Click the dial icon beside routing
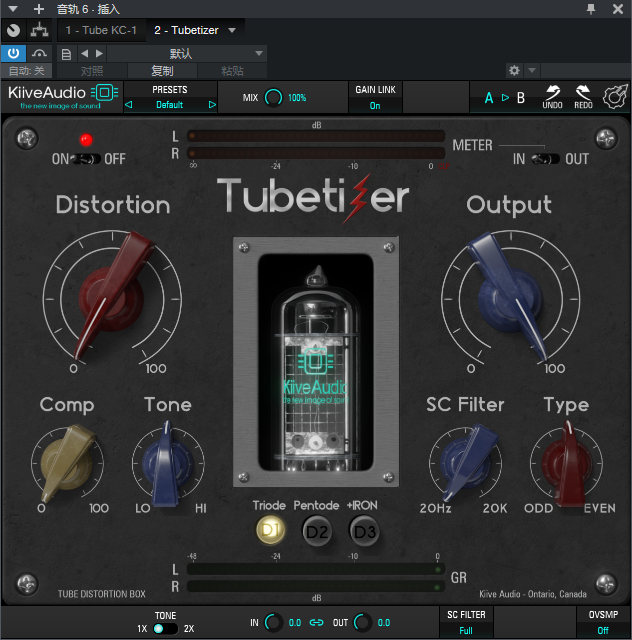Image resolution: width=632 pixels, height=640 pixels. point(13,30)
